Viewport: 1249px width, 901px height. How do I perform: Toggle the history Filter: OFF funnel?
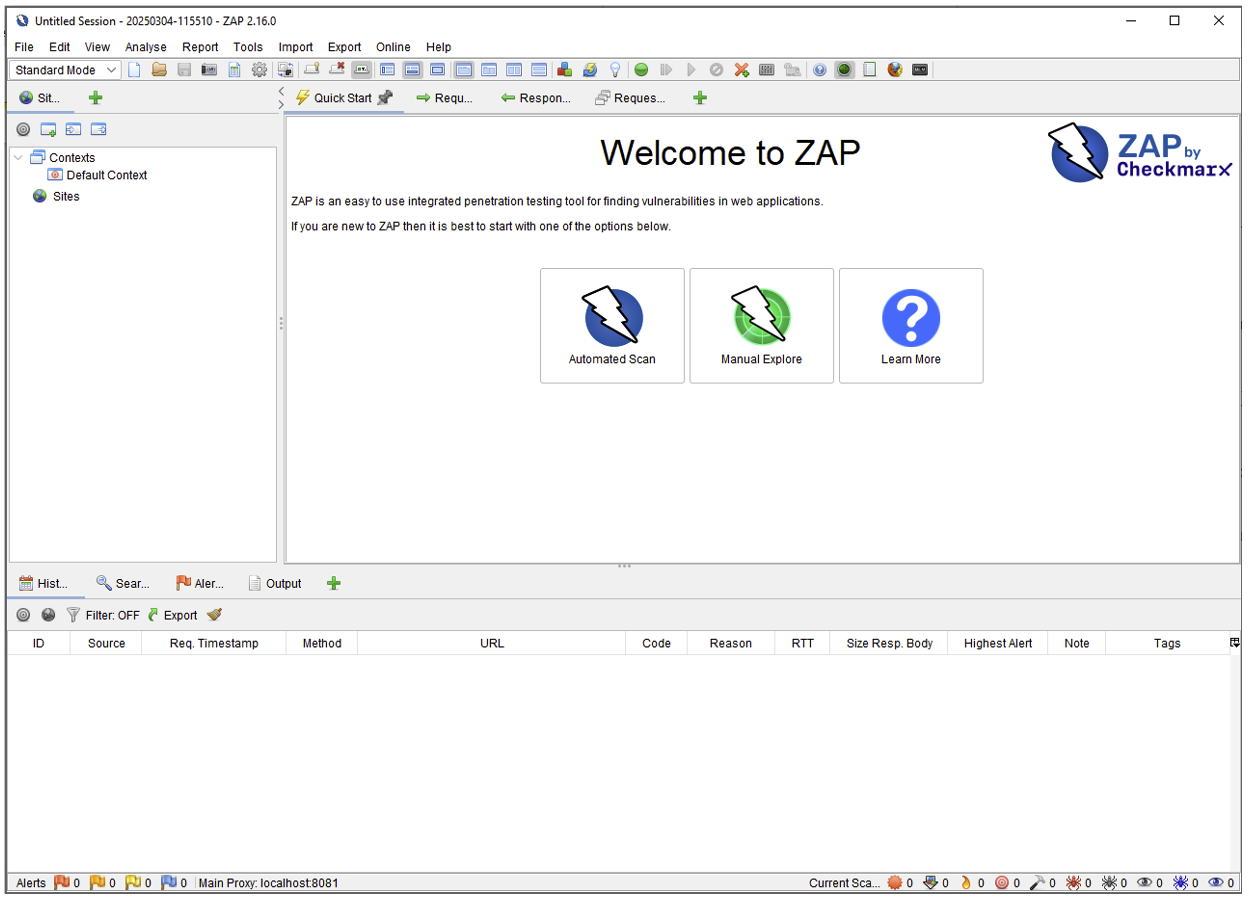pos(102,615)
